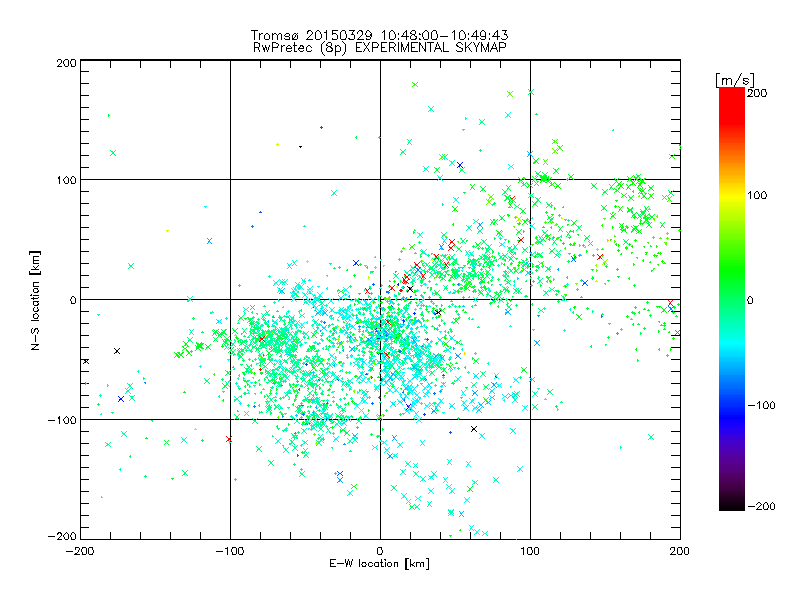Click the plot title line 'Tromsø 20150329 10:48:00-10:49:43'
This screenshot has height=600, width=800.
tap(379, 35)
